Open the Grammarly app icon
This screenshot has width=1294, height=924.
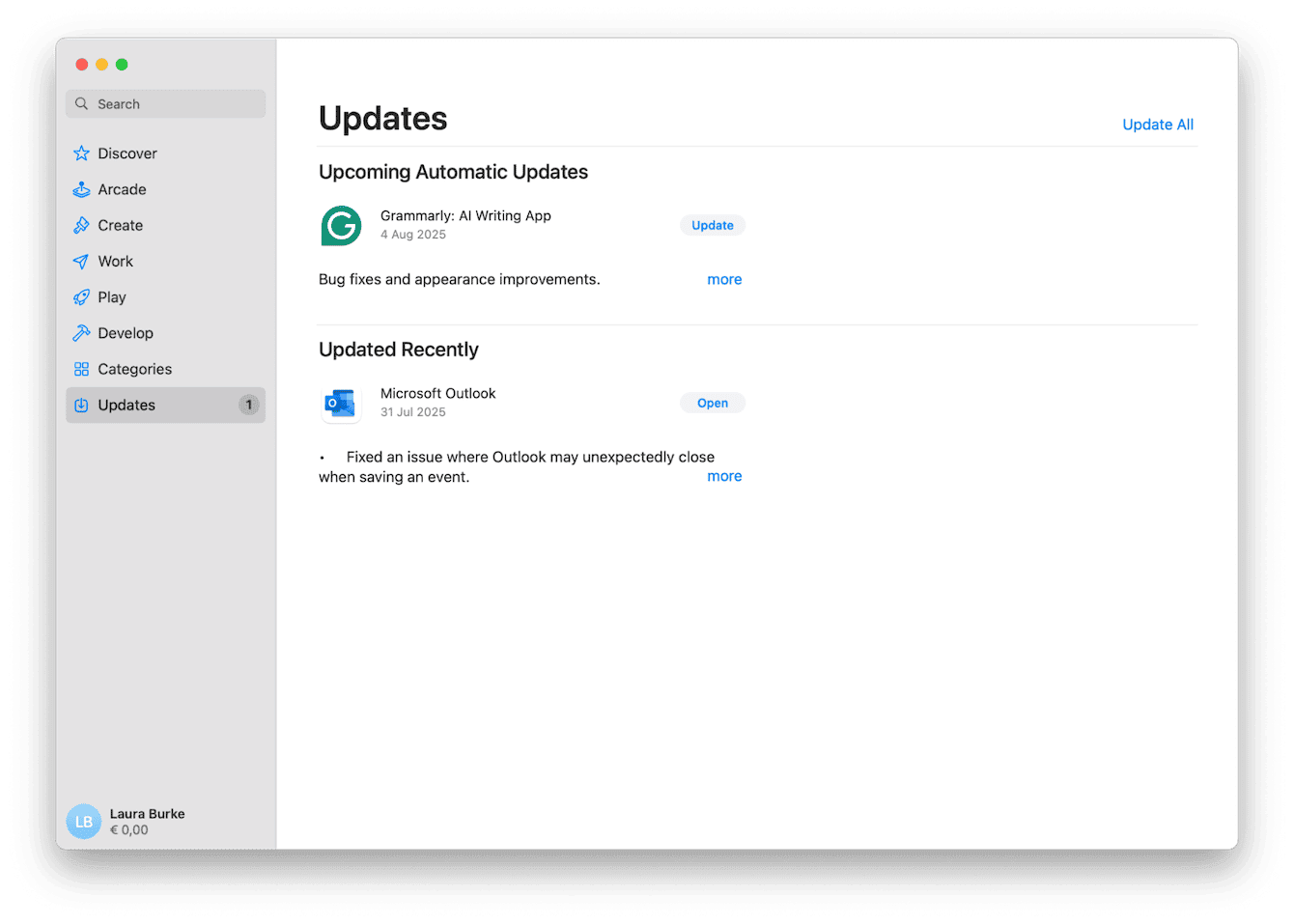(341, 225)
